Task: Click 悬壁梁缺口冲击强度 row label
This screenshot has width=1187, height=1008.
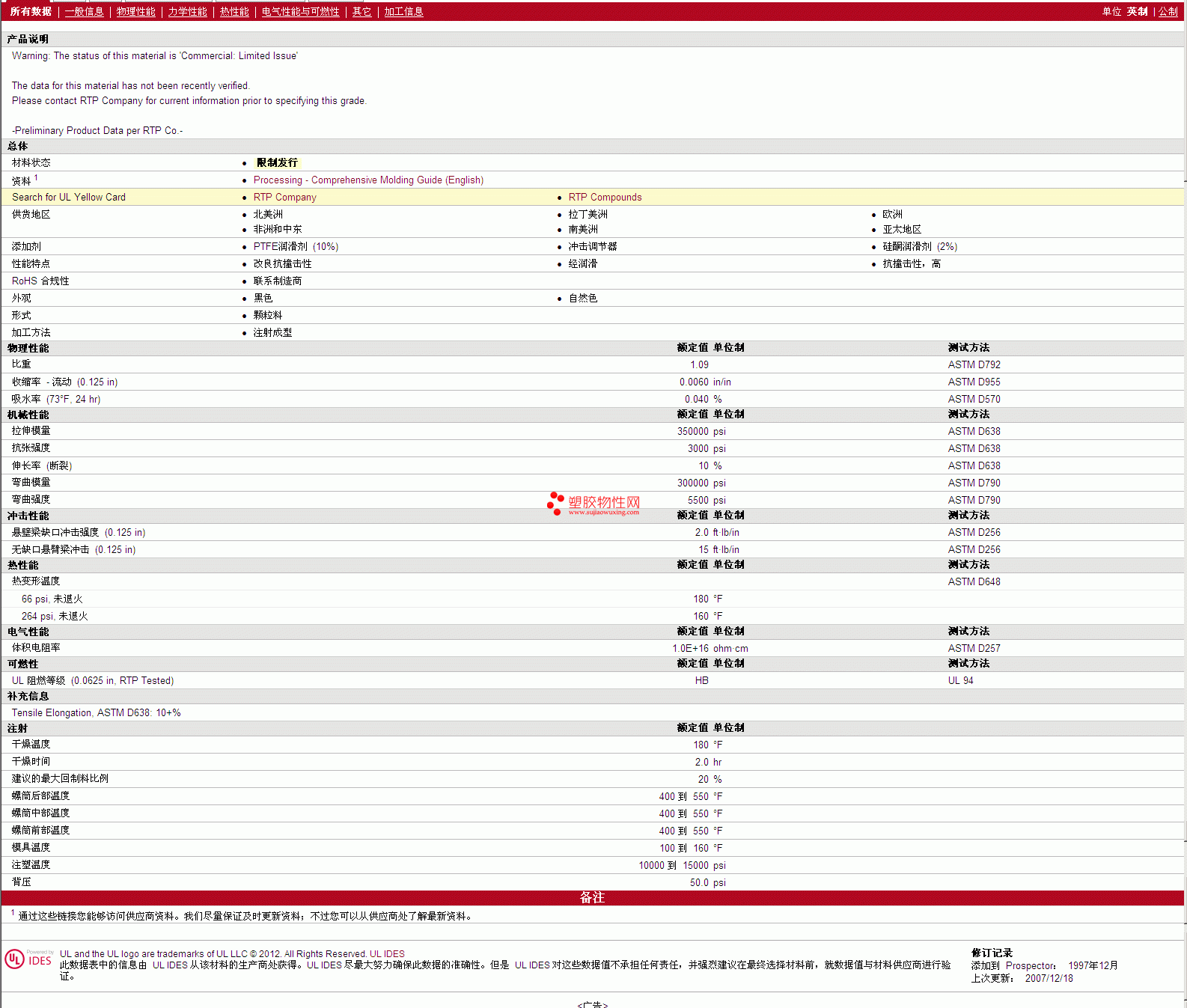Action: pyautogui.click(x=79, y=533)
